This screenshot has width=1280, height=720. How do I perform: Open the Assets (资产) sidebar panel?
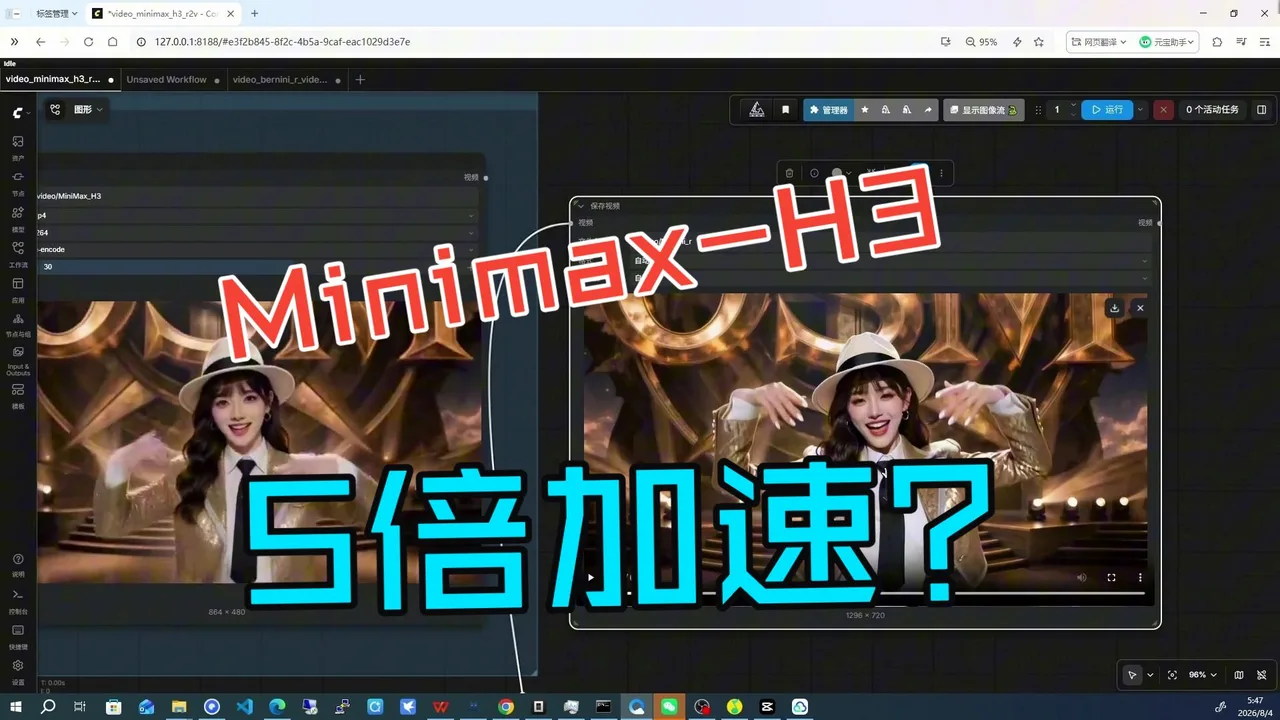pos(18,147)
